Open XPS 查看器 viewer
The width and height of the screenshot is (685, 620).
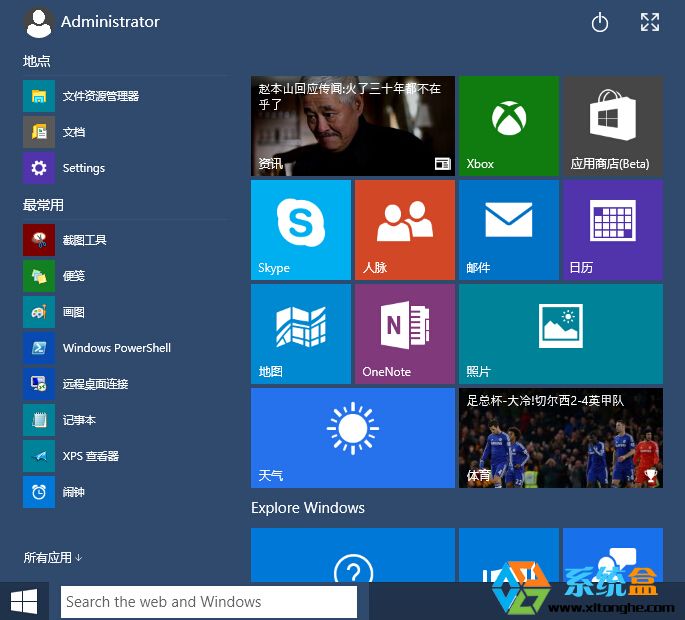127,456
